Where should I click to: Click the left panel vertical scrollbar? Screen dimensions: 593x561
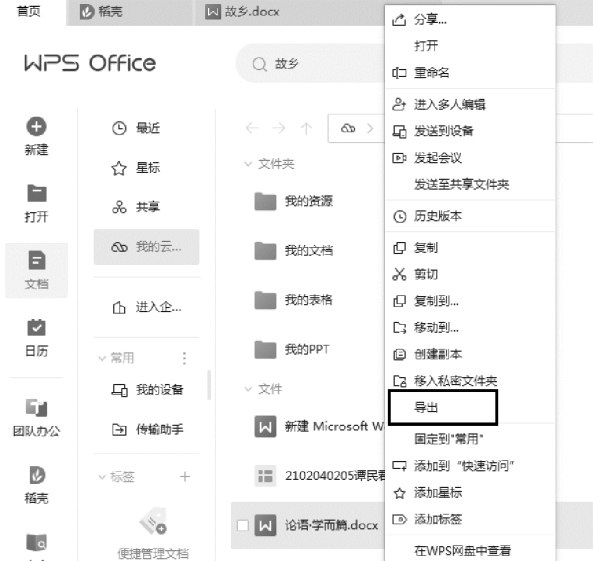tap(209, 385)
